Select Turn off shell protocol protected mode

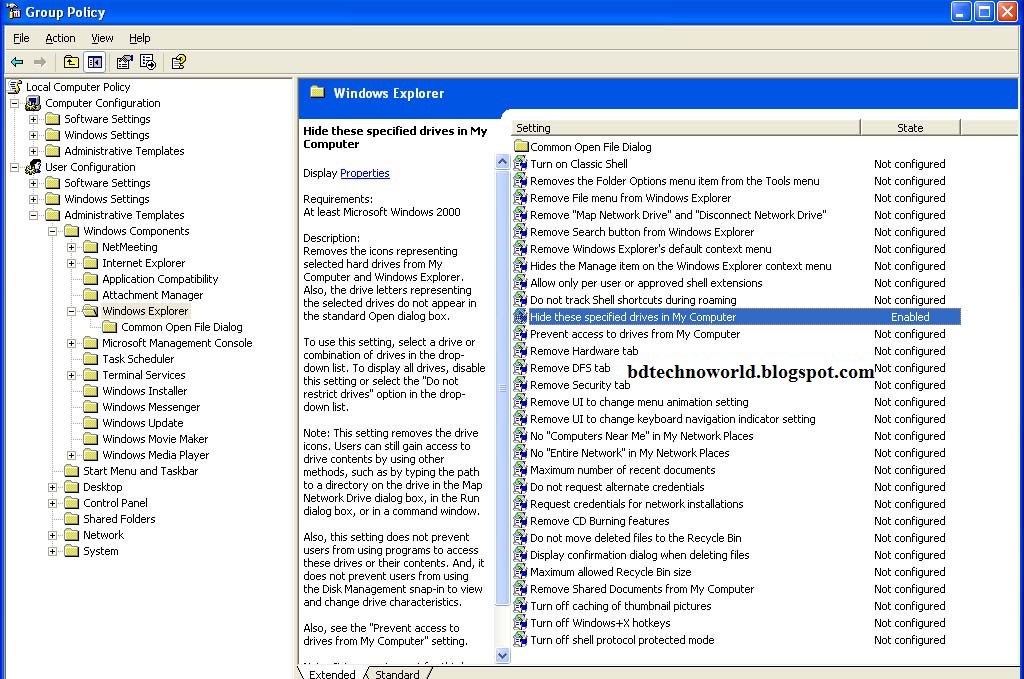point(622,640)
